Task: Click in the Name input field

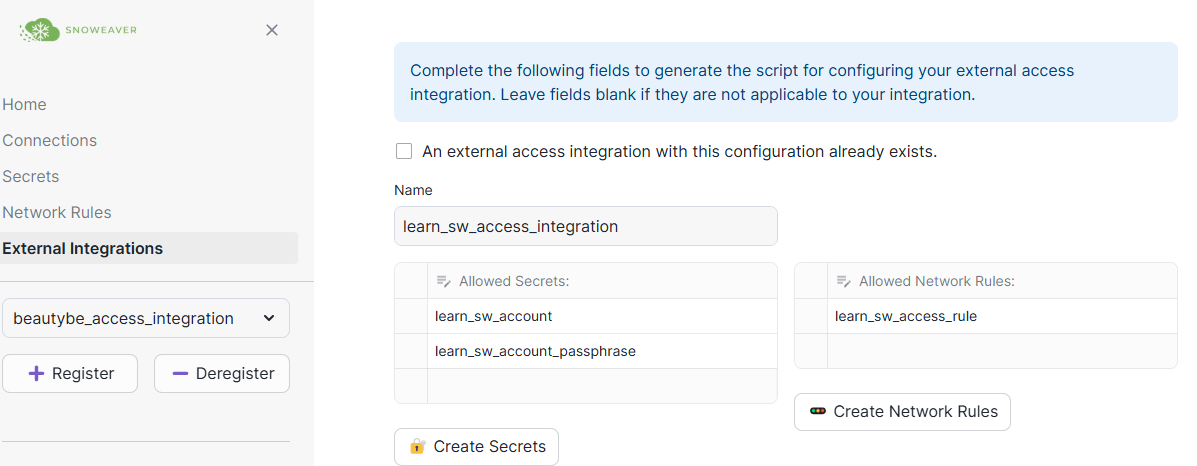Action: 585,226
